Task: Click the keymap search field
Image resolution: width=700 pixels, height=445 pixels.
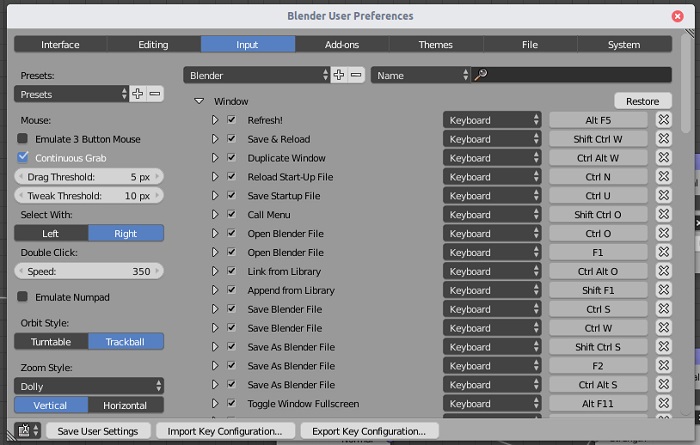Action: (x=571, y=75)
